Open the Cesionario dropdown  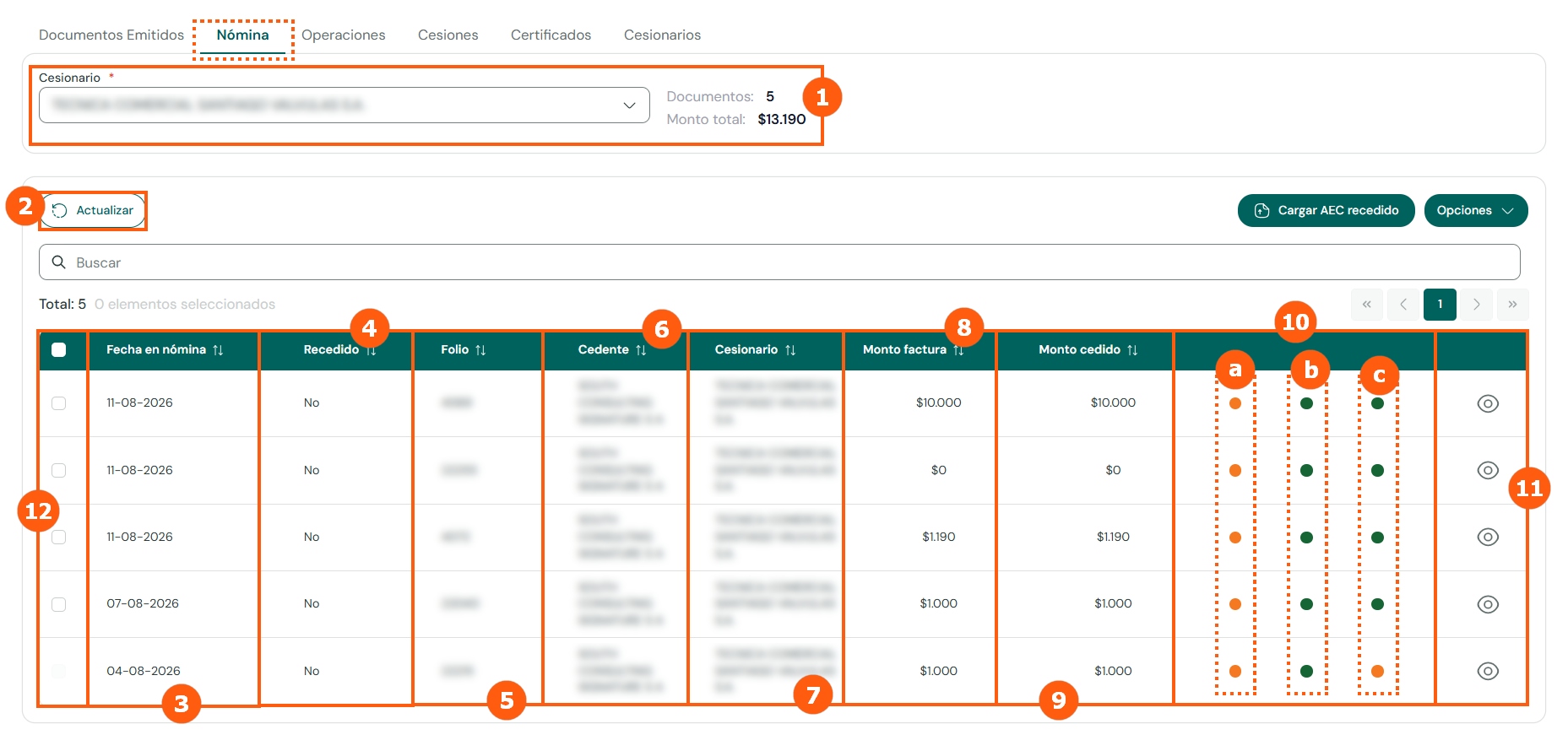pos(345,105)
